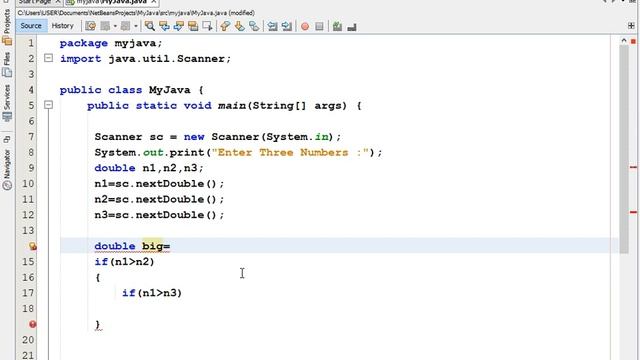Close the Start Page tab
Image resolution: width=640 pixels, height=360 pixels.
tap(58, 2)
